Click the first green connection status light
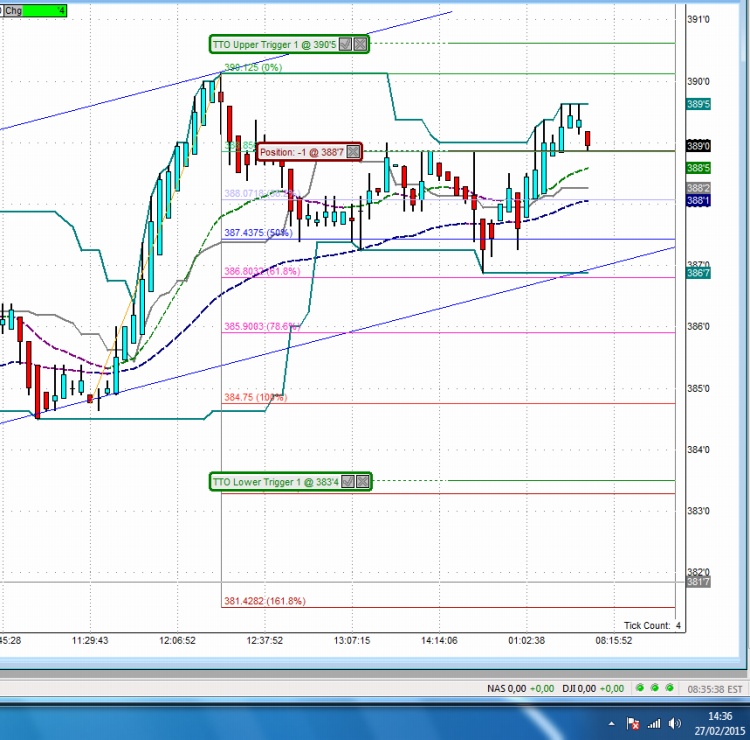Screen dimensions: 750x740 pos(640,688)
